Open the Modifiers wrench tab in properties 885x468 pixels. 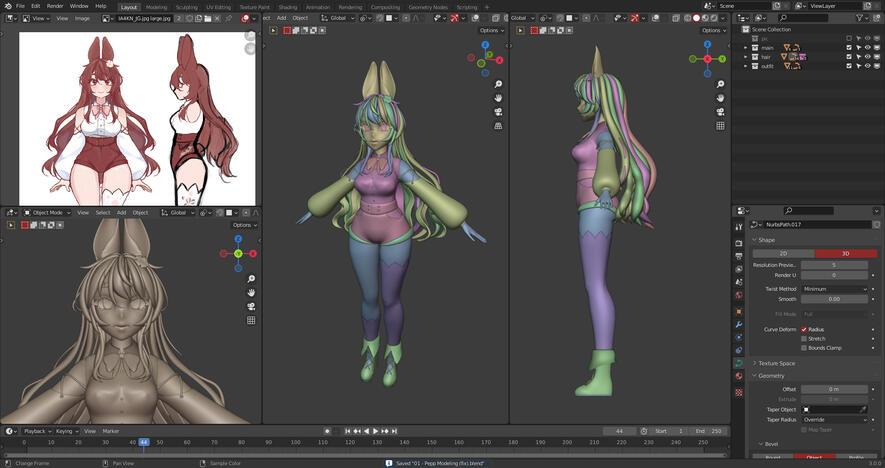(x=739, y=325)
